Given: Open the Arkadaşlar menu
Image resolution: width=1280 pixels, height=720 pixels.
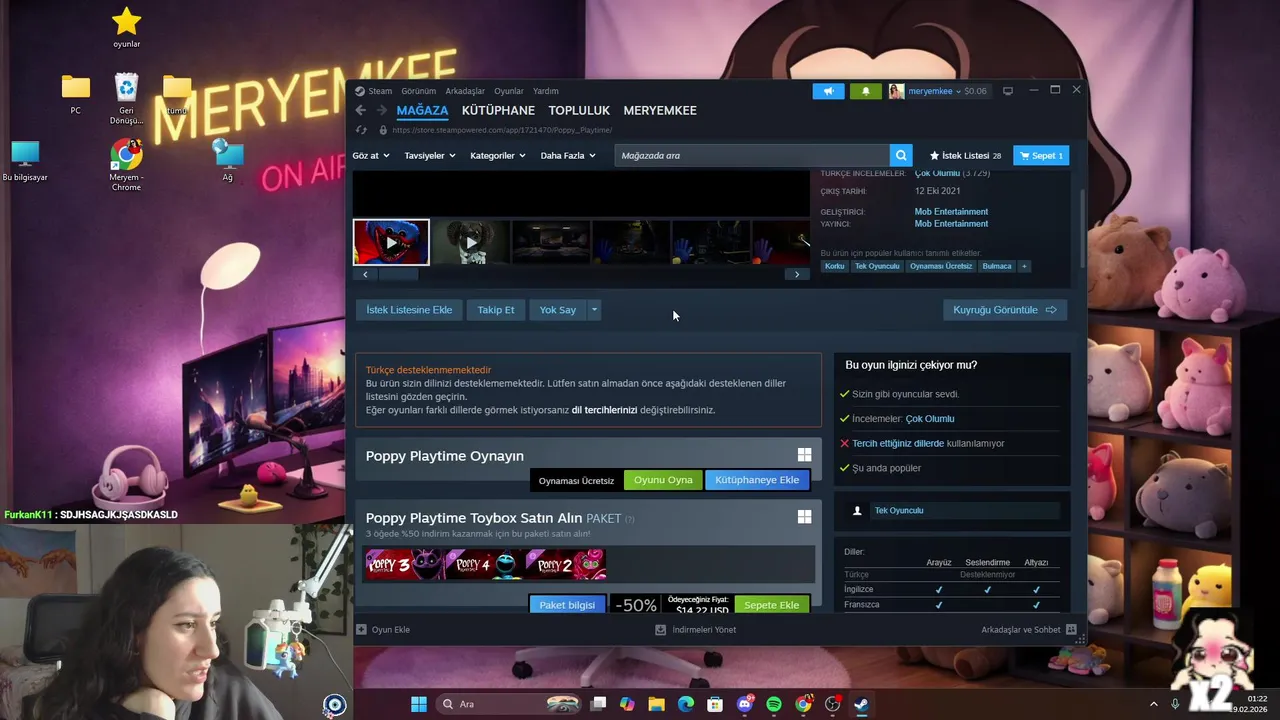Looking at the screenshot, I should (x=465, y=91).
